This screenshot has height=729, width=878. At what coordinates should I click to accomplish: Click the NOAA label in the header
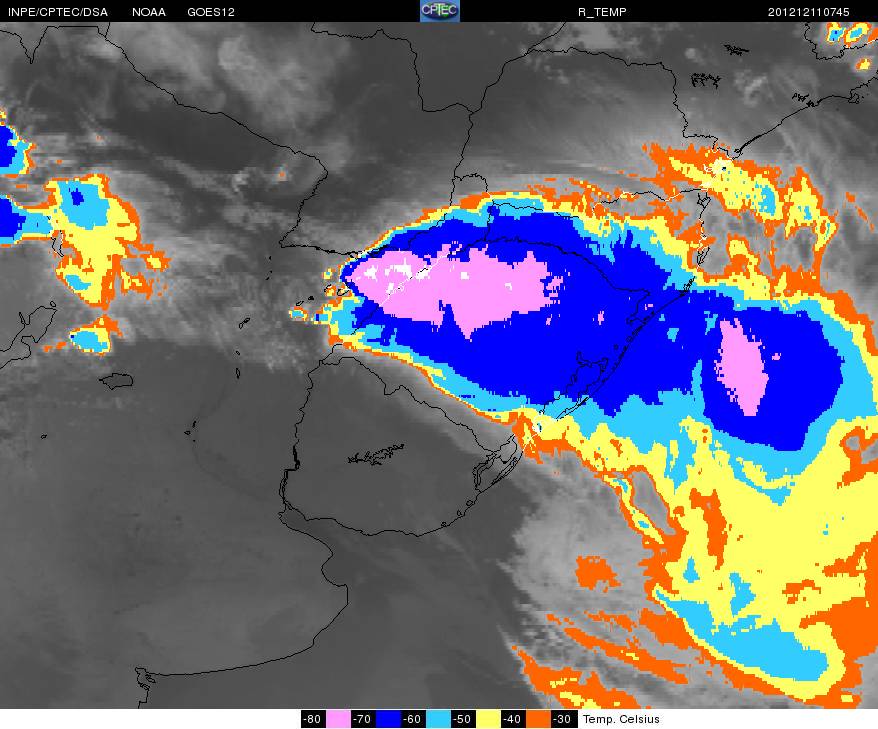[149, 12]
